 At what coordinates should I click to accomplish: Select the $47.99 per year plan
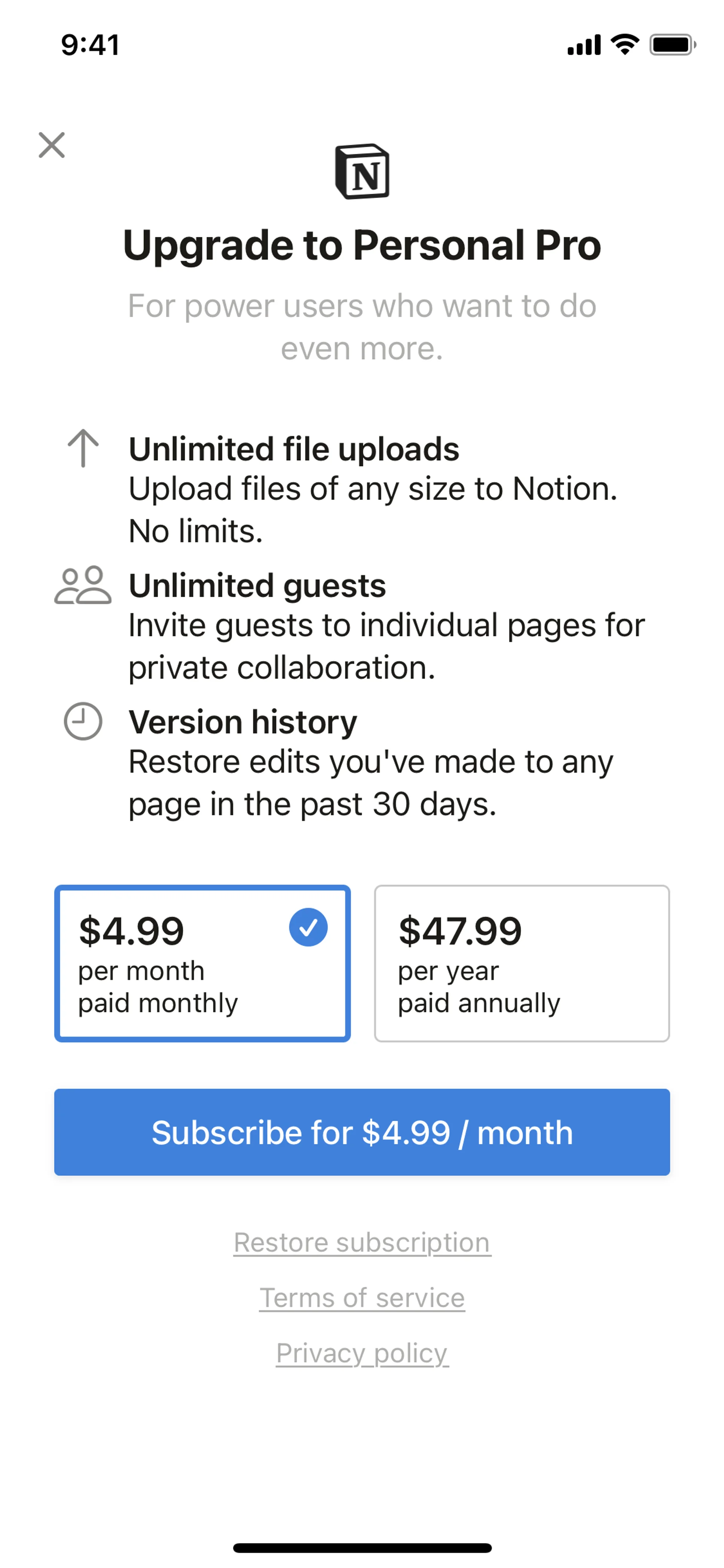tap(522, 964)
